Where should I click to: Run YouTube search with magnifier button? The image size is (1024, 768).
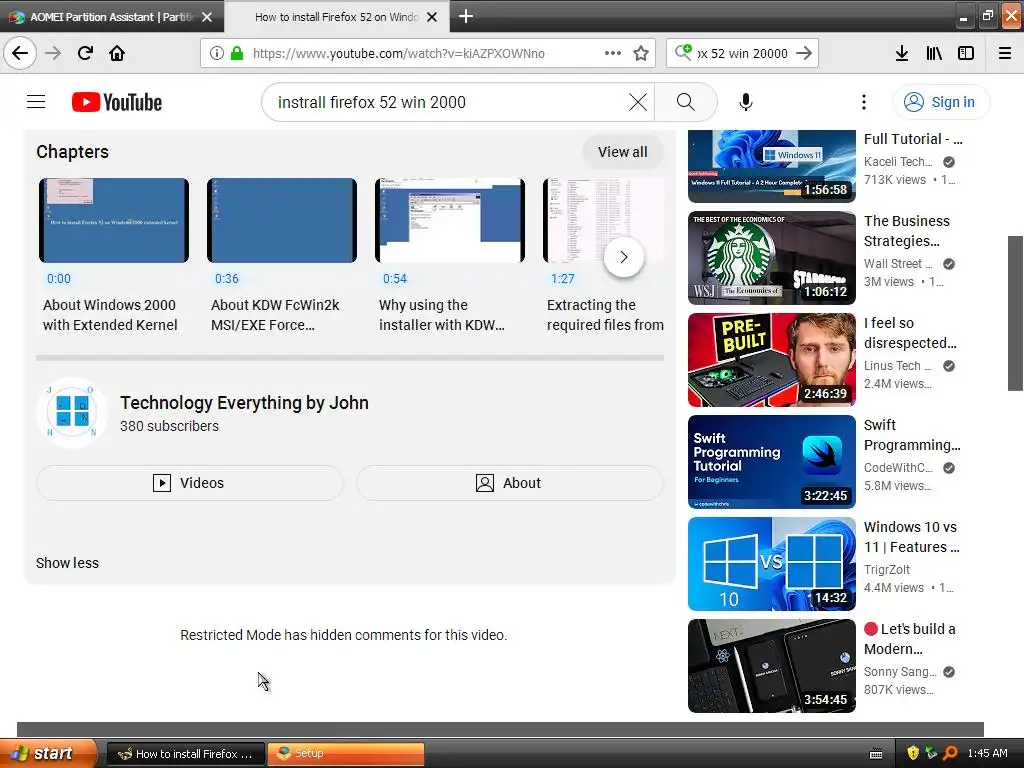pos(686,102)
